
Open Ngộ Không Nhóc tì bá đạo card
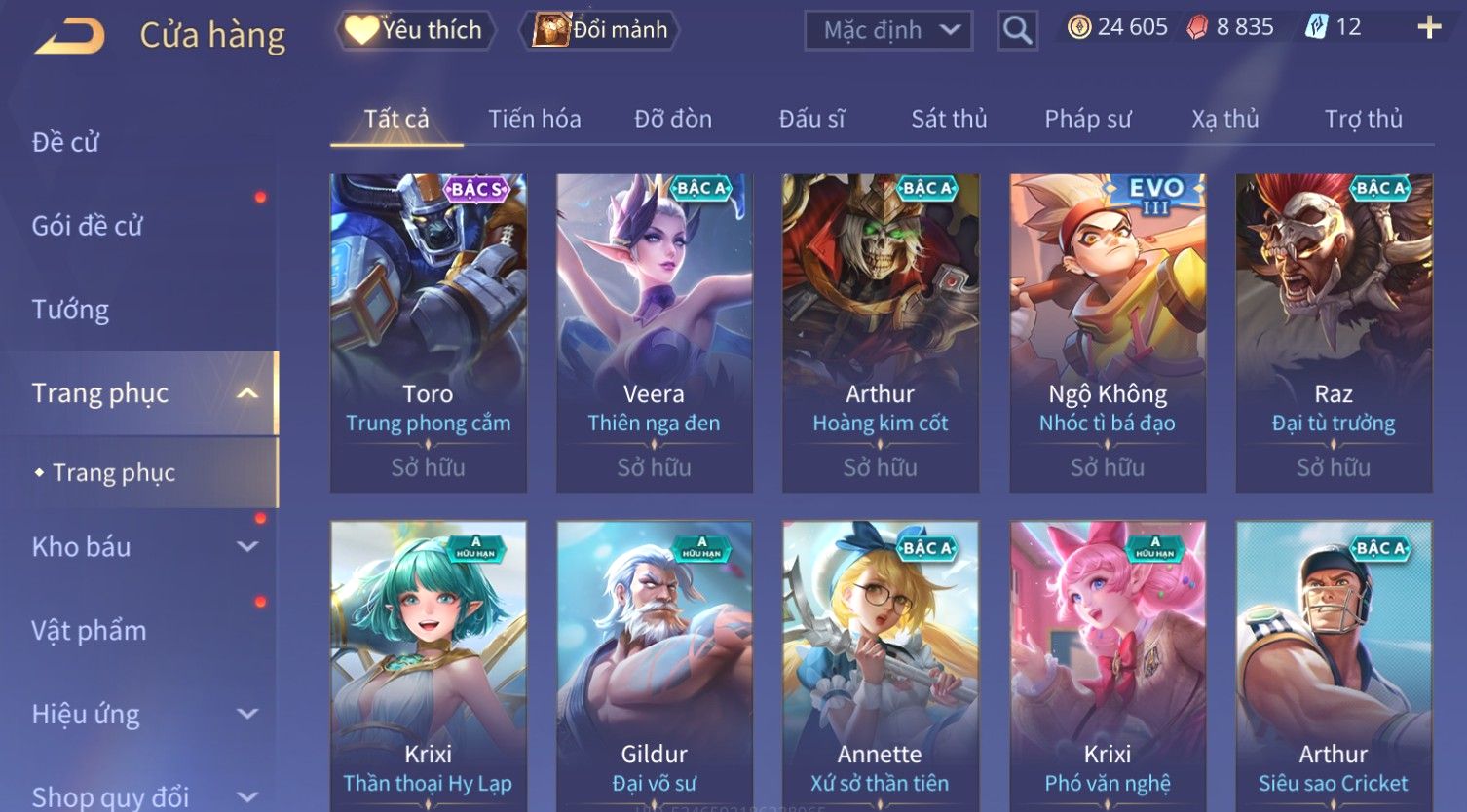point(1108,333)
